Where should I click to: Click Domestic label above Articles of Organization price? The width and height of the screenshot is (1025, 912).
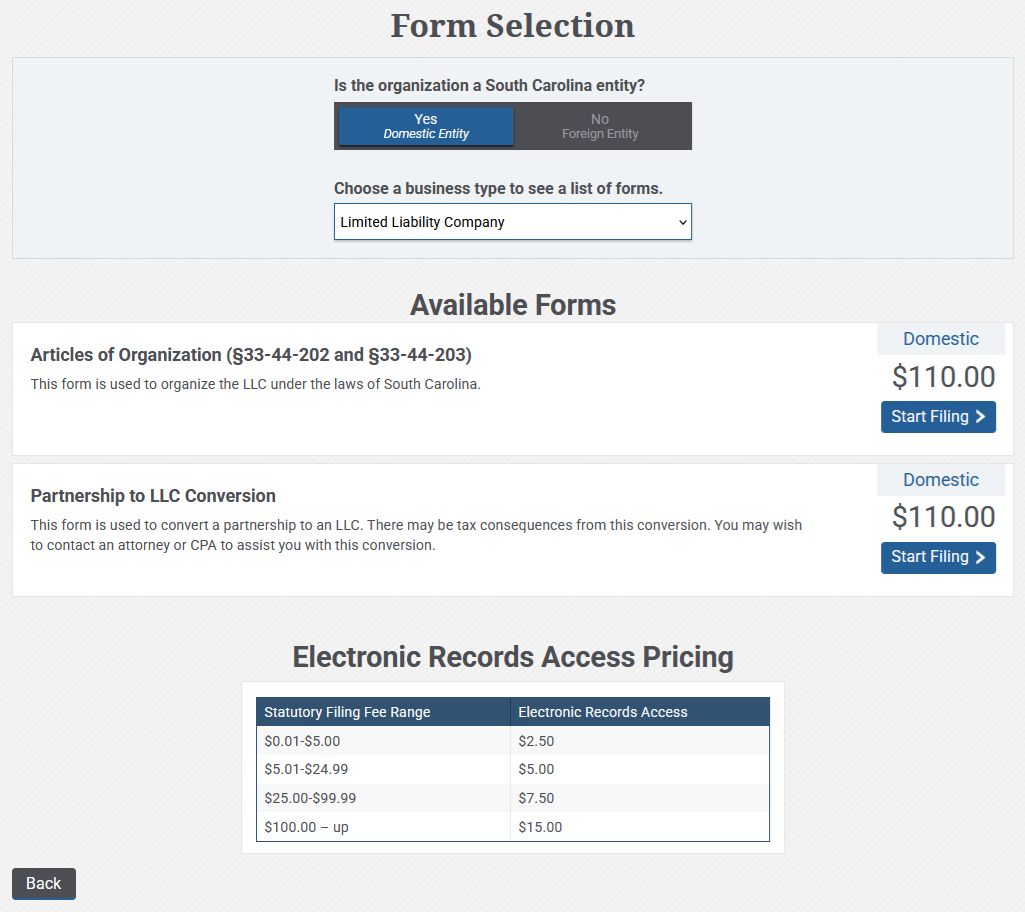click(940, 339)
